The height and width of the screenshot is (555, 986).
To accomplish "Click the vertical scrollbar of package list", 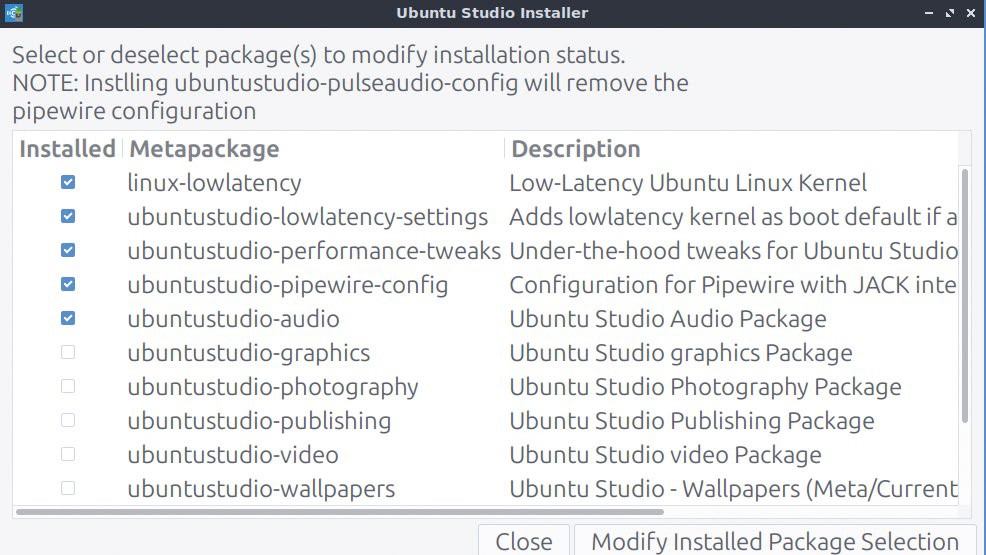I will (965, 295).
